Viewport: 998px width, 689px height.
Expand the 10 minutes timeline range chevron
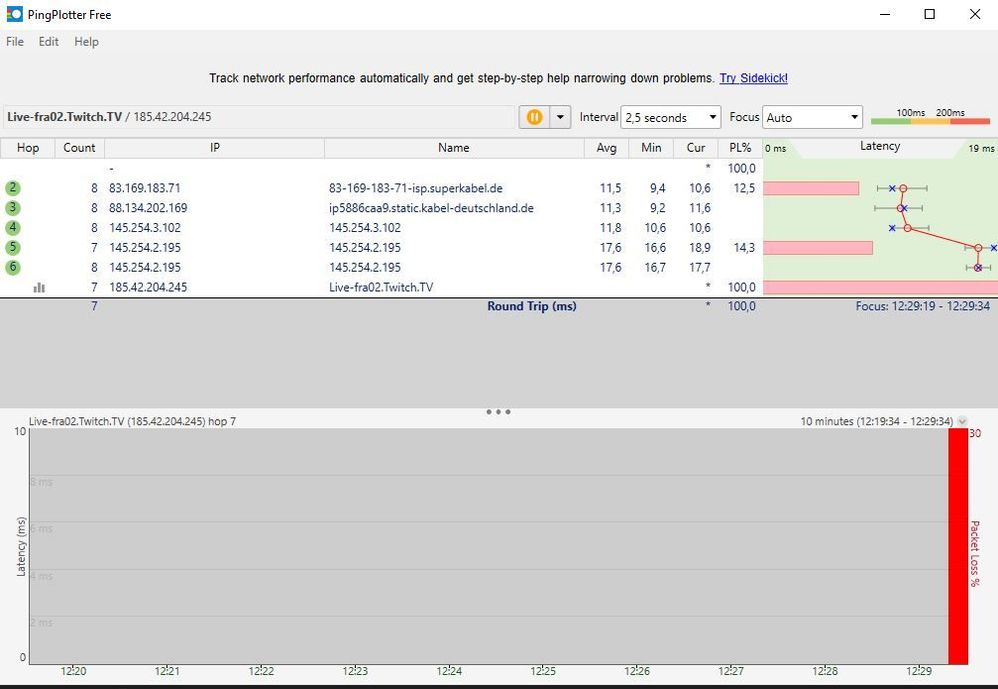pos(962,421)
